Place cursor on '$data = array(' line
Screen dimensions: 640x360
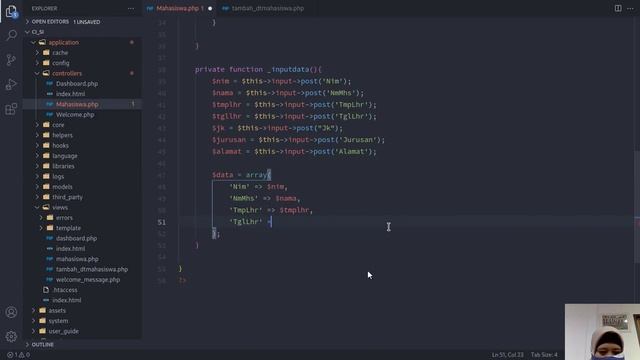(x=241, y=175)
